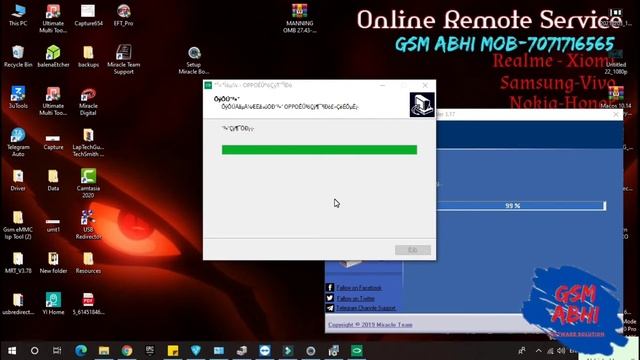This screenshot has width=640, height=360.
Task: Launch YI Home from the desktop
Action: coord(53,304)
